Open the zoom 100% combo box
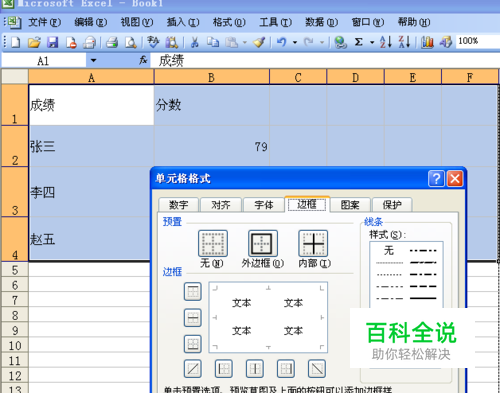The image size is (500, 393). [x=478, y=41]
